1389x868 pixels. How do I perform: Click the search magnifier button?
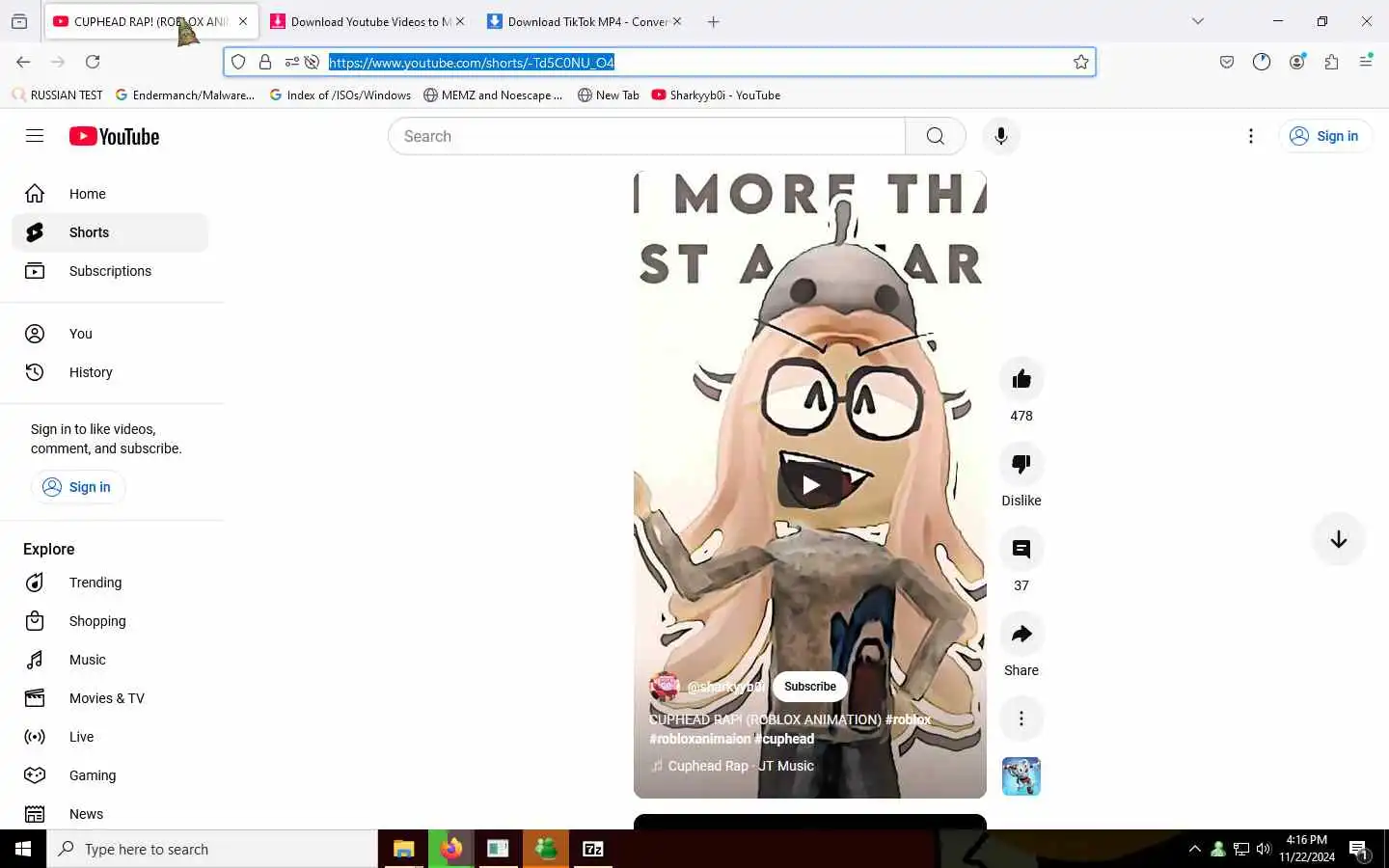(x=935, y=136)
